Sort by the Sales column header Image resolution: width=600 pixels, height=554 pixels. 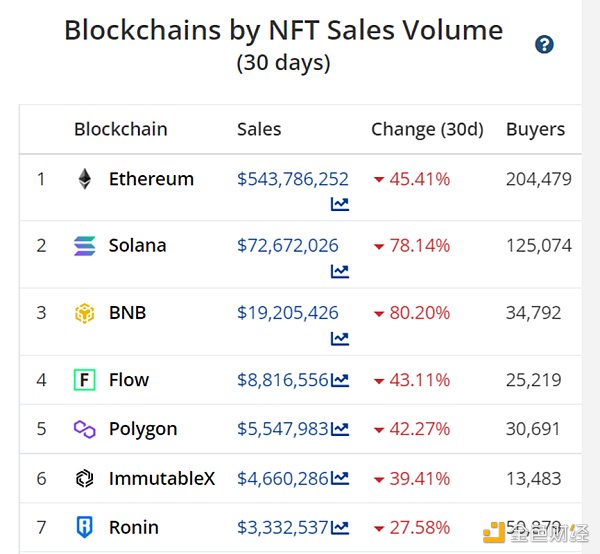coord(259,129)
